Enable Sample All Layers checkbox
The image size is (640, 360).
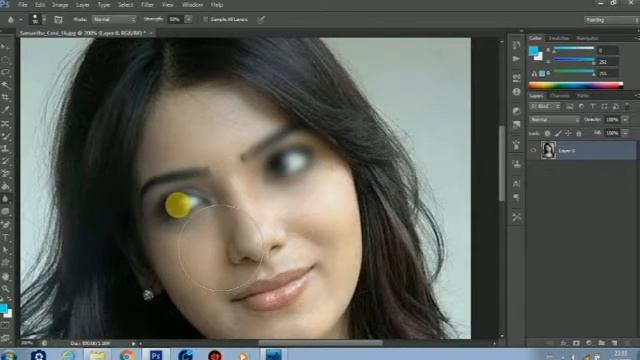pos(205,19)
